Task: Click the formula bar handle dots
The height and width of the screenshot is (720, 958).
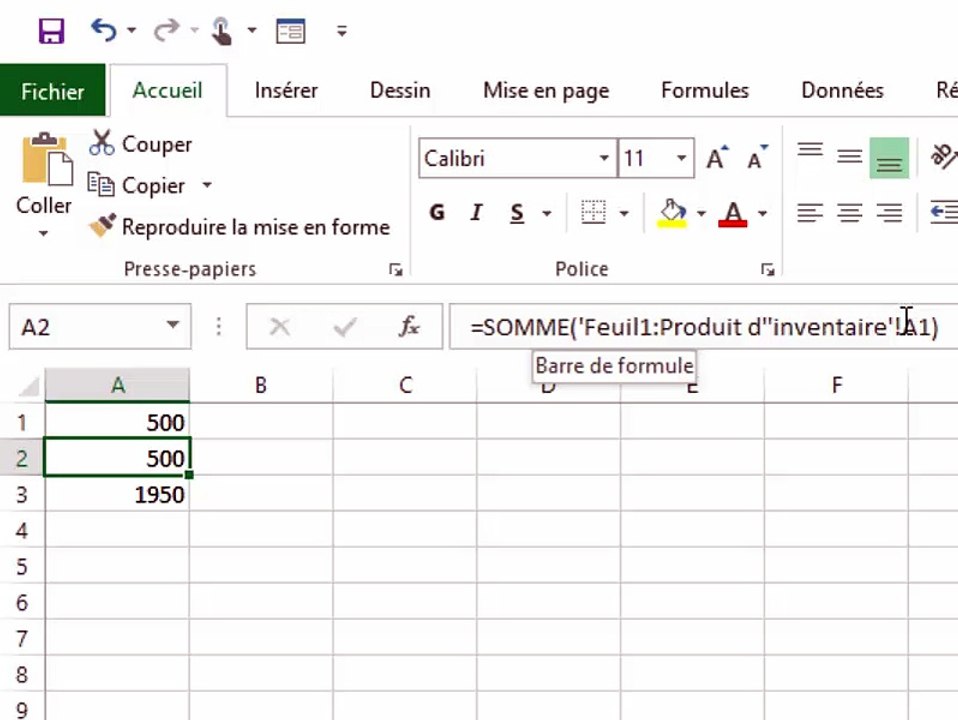Action: pos(219,327)
